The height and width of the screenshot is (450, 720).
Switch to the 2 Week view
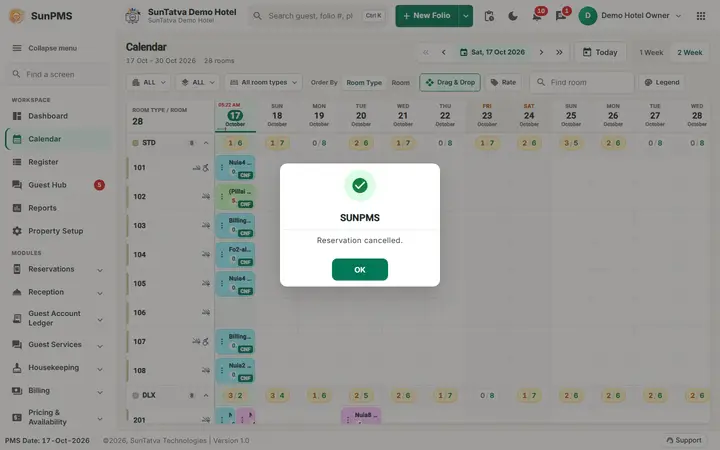pyautogui.click(x=690, y=52)
